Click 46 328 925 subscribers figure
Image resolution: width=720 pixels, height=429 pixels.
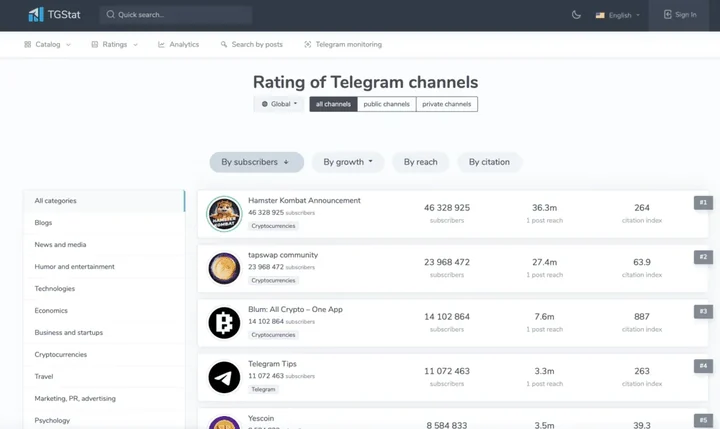(x=447, y=208)
